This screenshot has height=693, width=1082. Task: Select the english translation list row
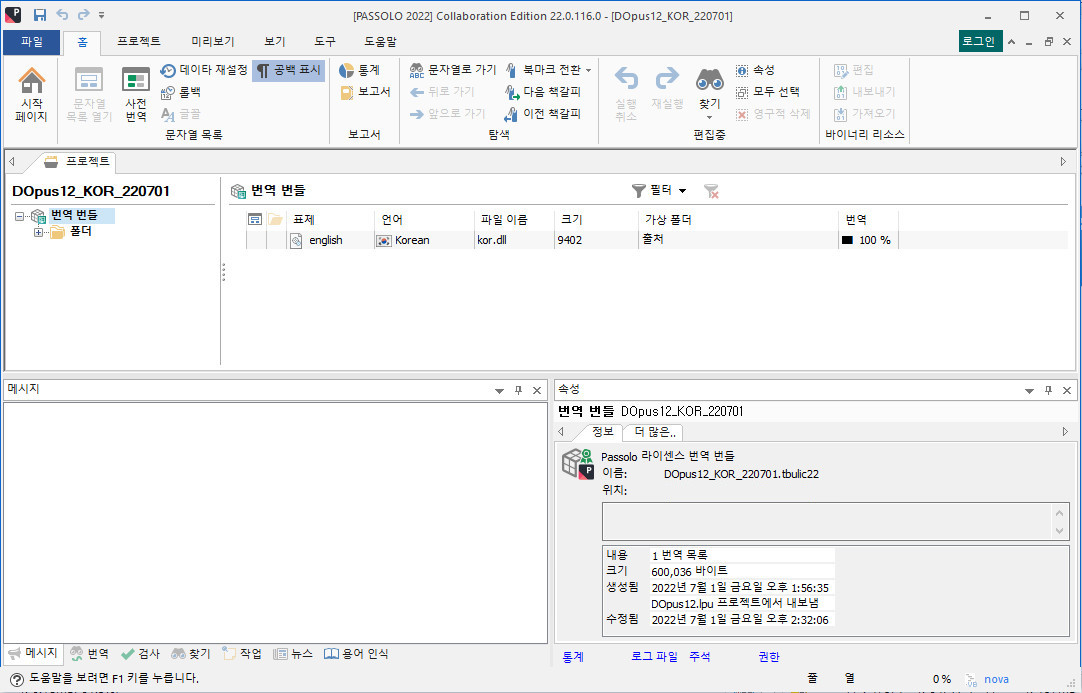pos(657,240)
